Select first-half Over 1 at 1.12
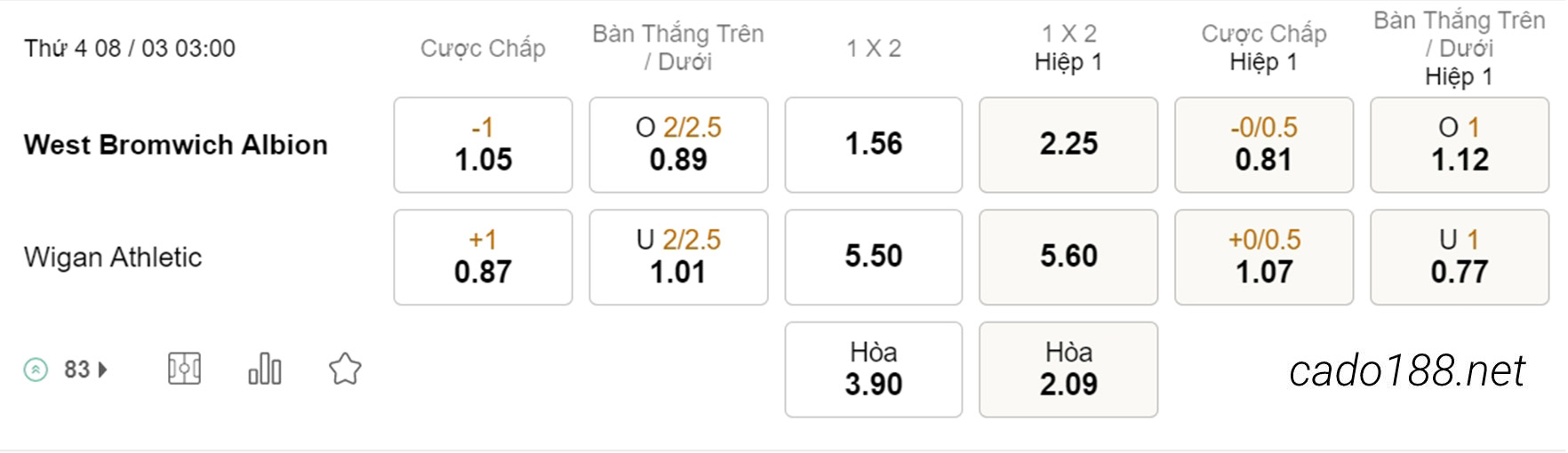1568x453 pixels. coord(1460,145)
